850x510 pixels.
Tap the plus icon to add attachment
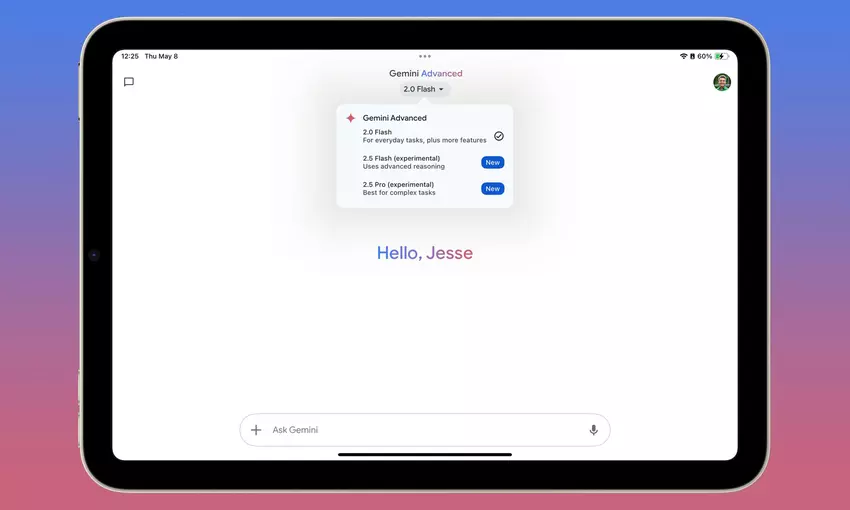(x=256, y=430)
